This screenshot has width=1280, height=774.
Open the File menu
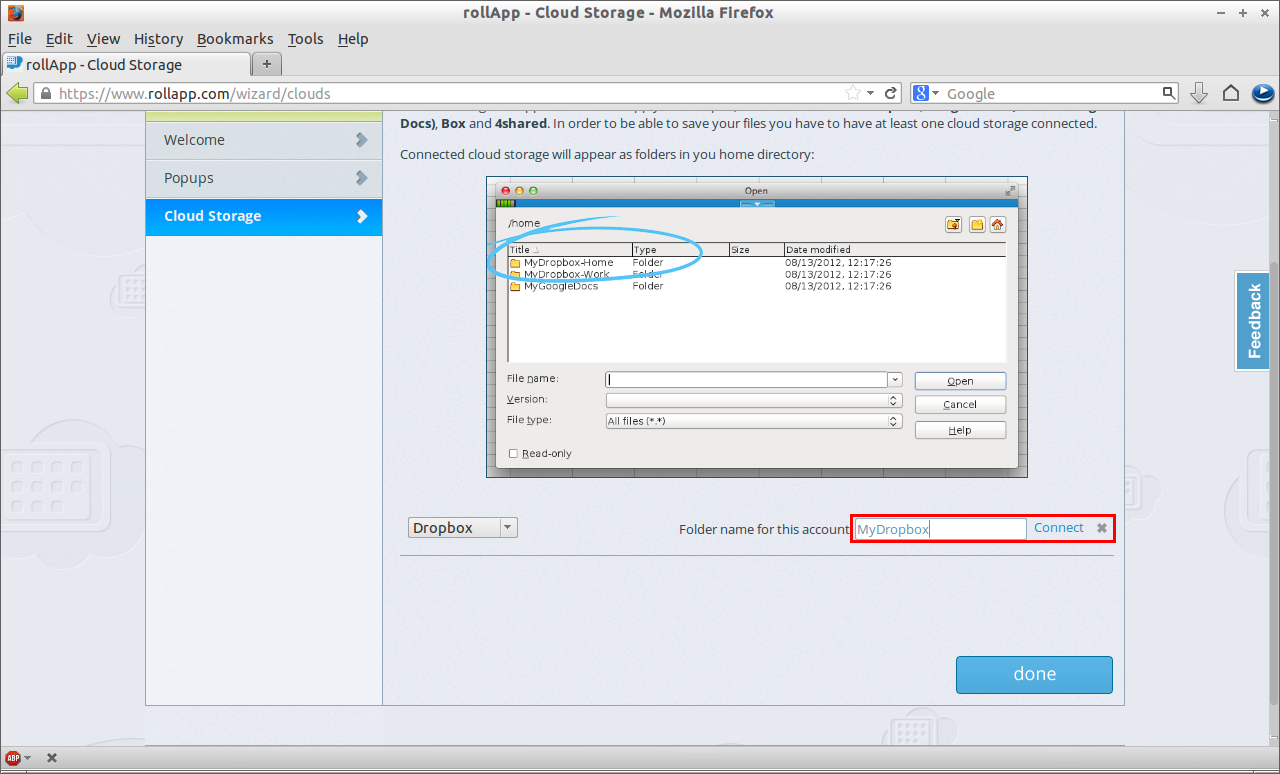point(20,39)
